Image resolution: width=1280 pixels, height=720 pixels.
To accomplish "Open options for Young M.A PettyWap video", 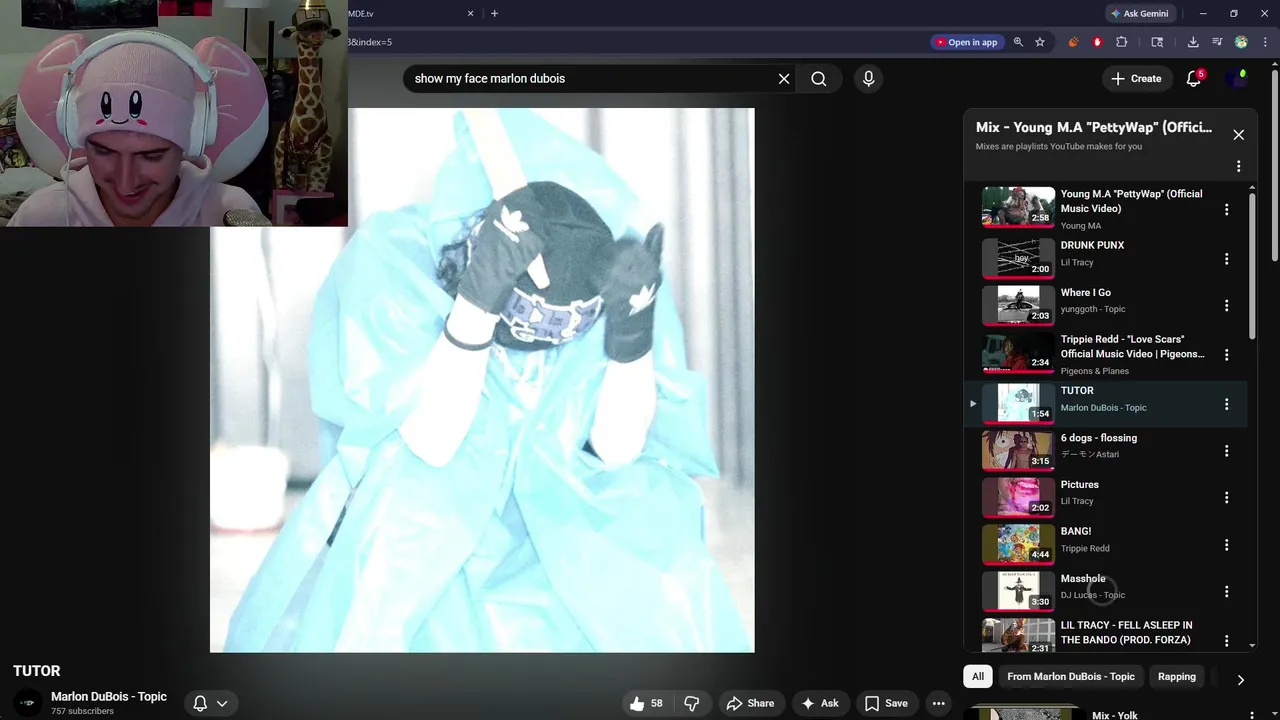I will pyautogui.click(x=1226, y=209).
